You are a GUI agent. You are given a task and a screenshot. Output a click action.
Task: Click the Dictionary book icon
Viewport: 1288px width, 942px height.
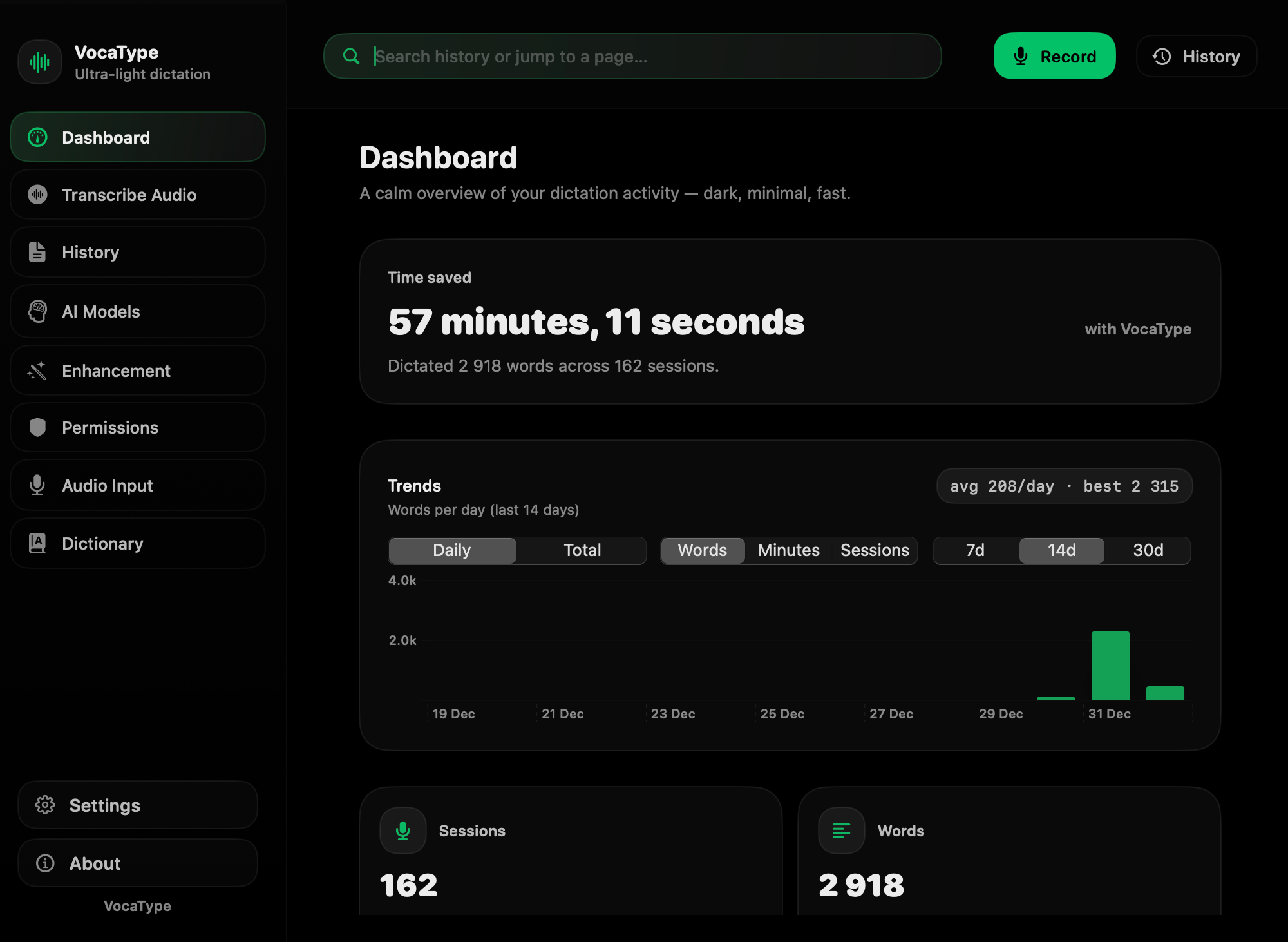tap(37, 543)
